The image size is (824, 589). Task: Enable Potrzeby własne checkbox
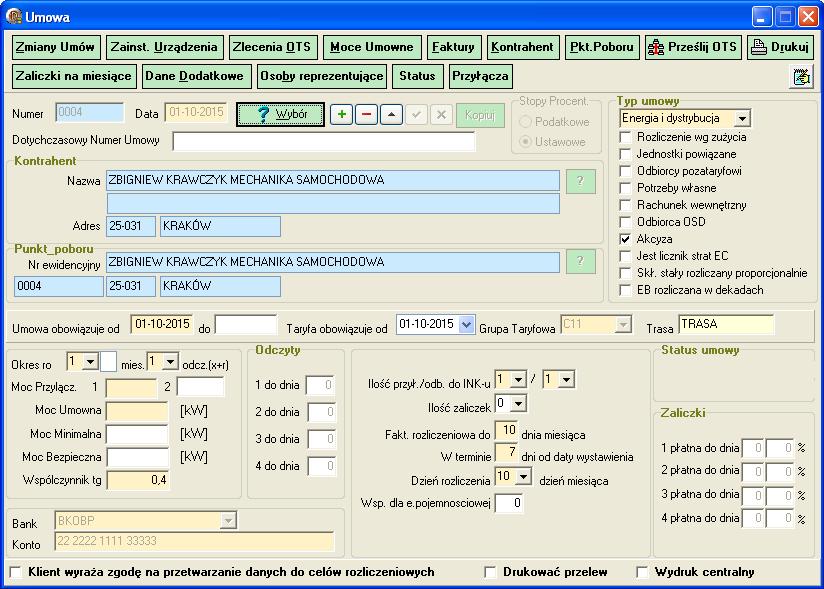[625, 188]
